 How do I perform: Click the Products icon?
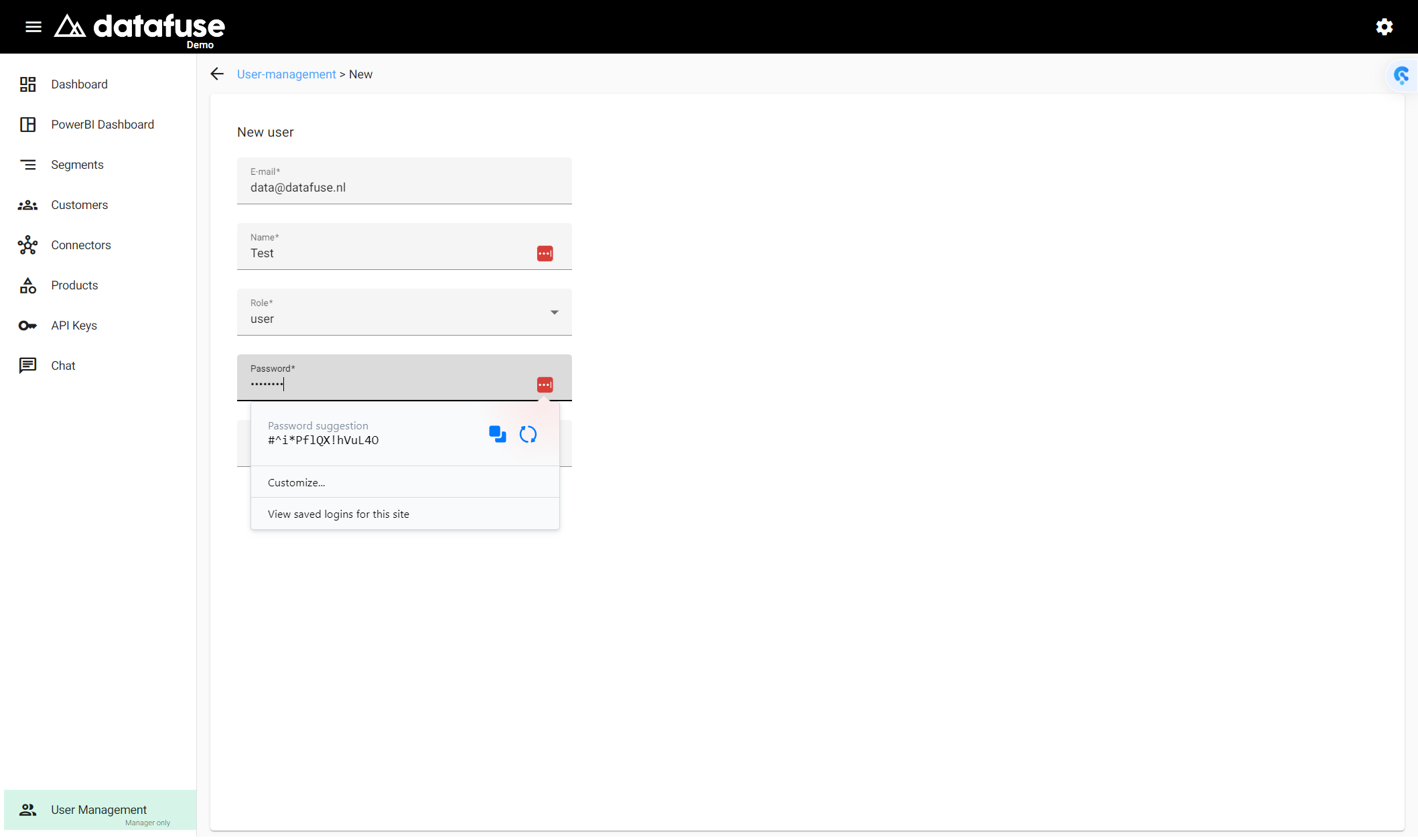point(27,285)
